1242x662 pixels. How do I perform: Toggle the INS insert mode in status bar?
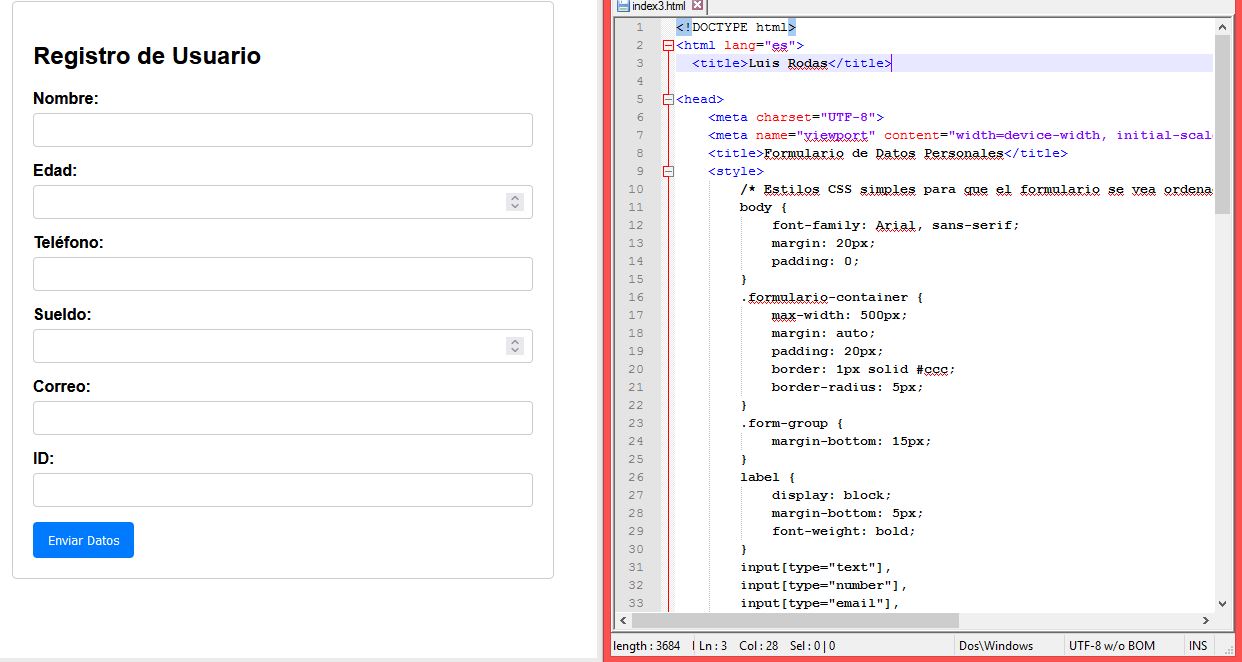[x=1197, y=646]
